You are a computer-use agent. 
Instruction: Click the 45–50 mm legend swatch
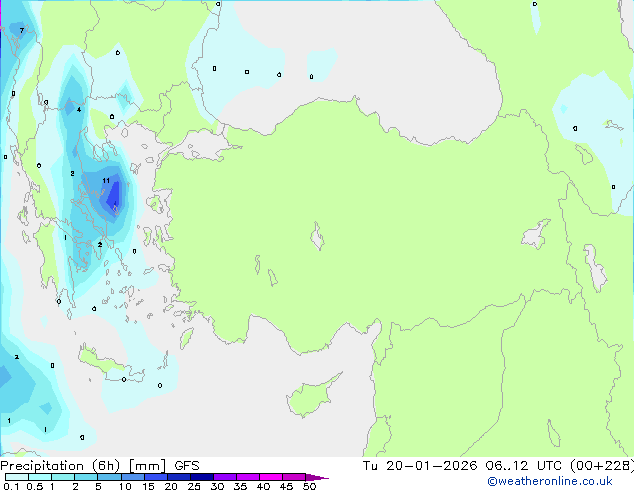click(x=294, y=477)
